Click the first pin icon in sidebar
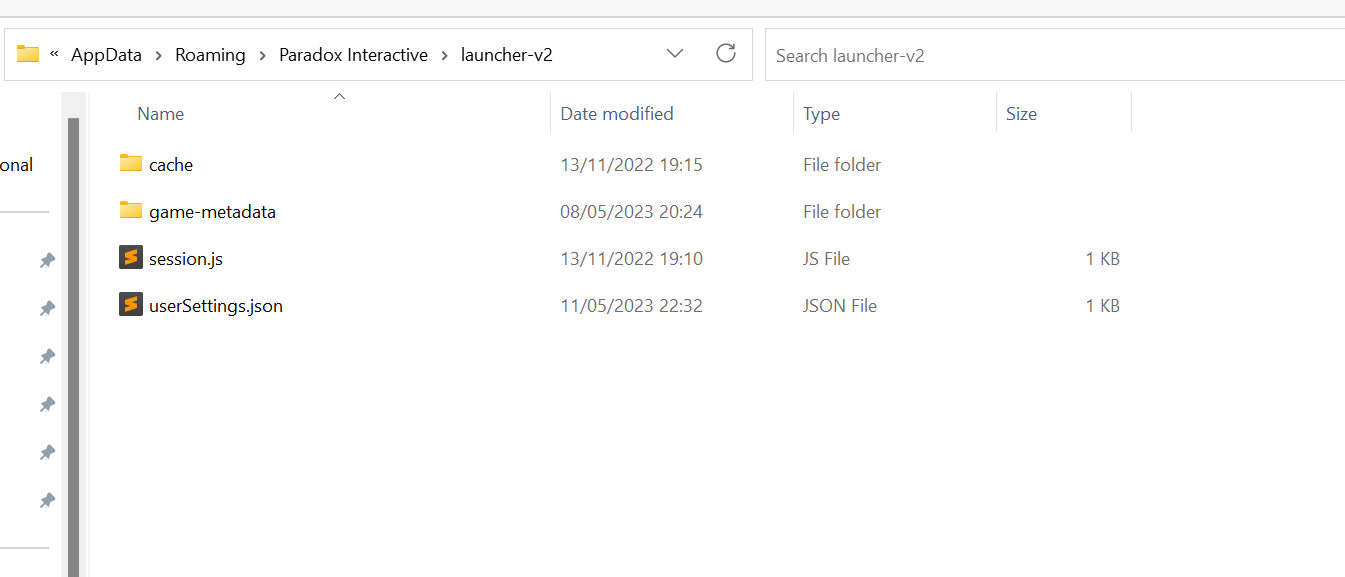1345x577 pixels. (x=47, y=260)
